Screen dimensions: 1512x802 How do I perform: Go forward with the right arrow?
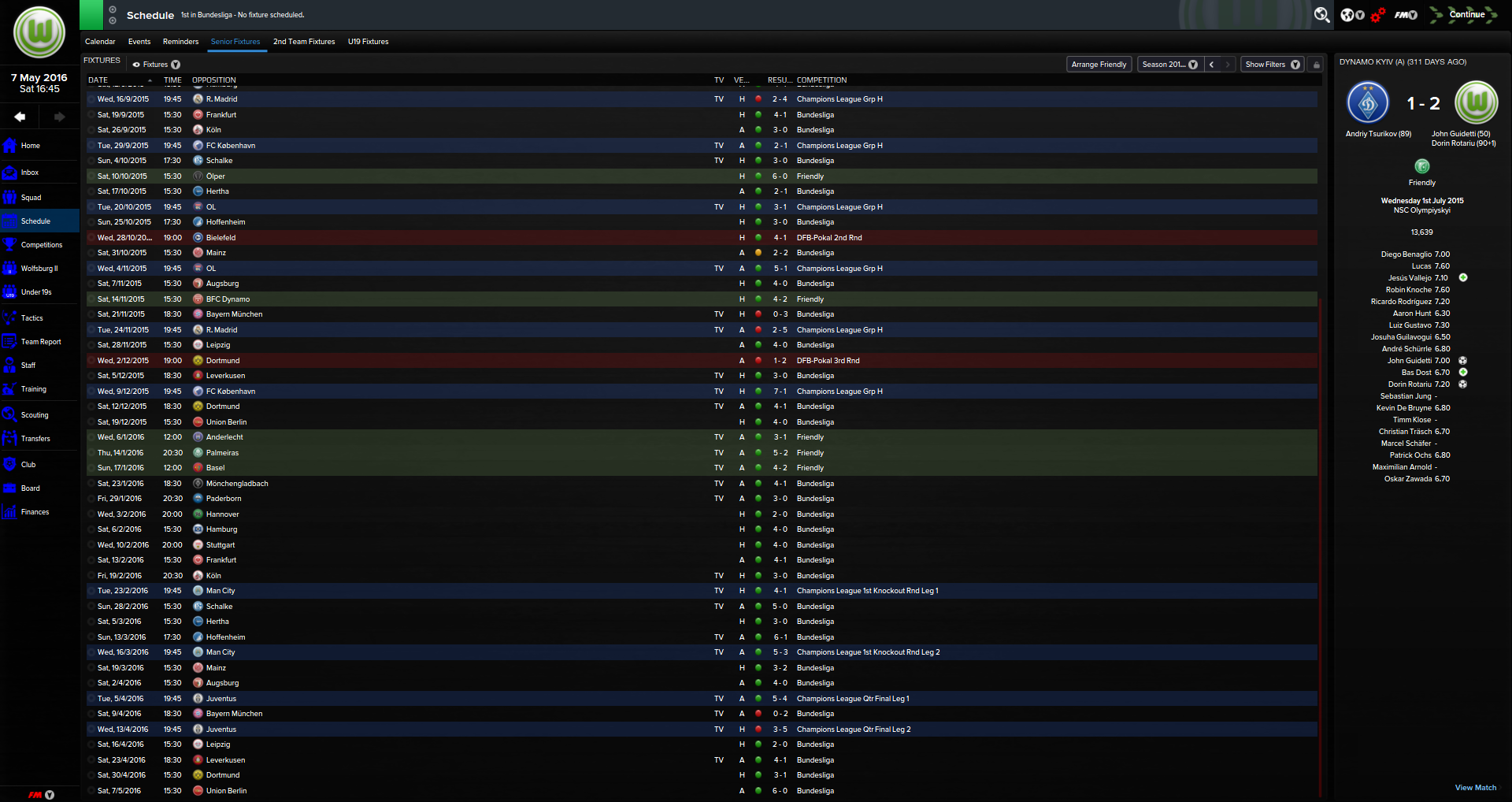pyautogui.click(x=59, y=117)
